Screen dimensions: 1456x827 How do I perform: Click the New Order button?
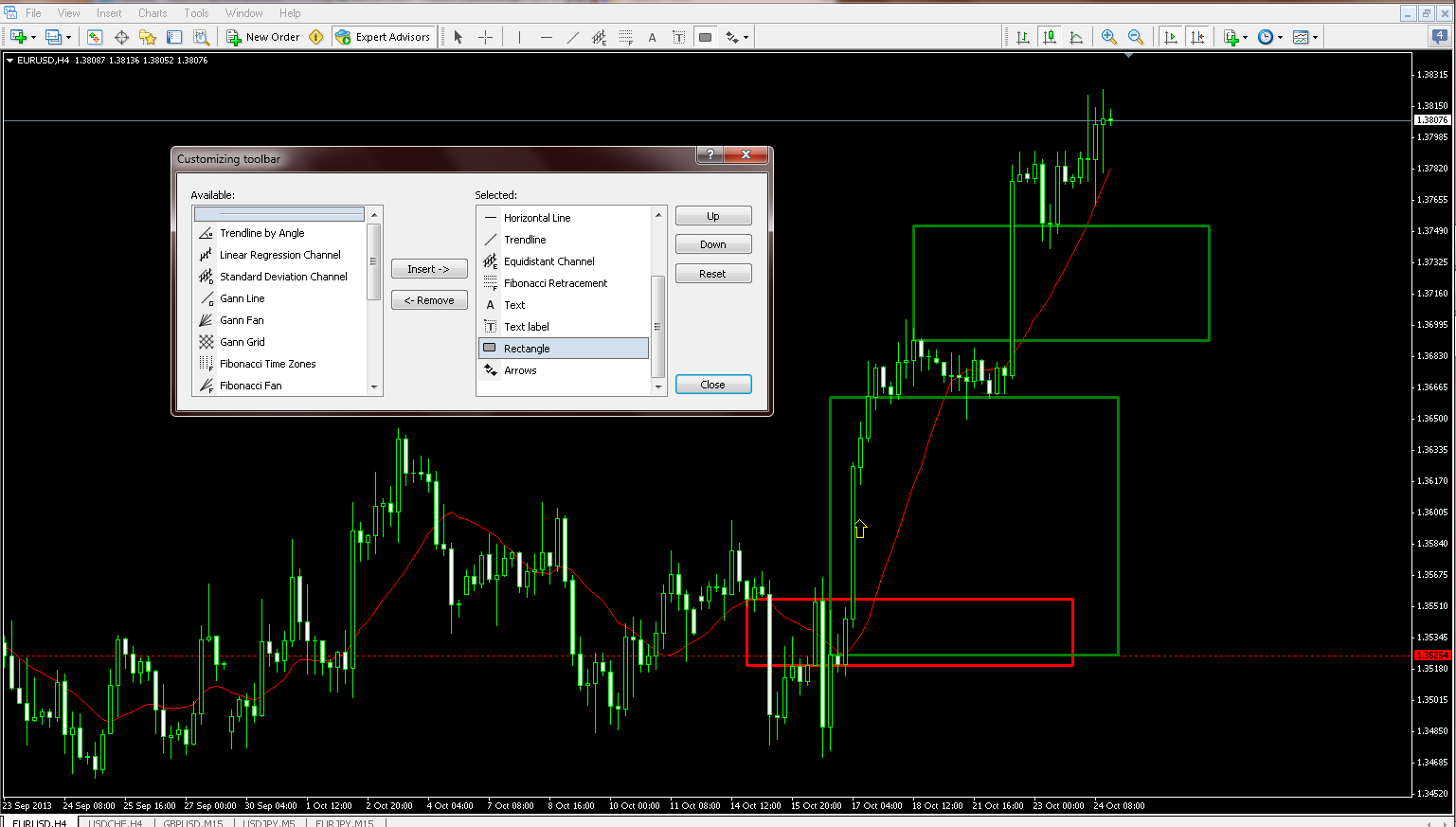pos(262,37)
